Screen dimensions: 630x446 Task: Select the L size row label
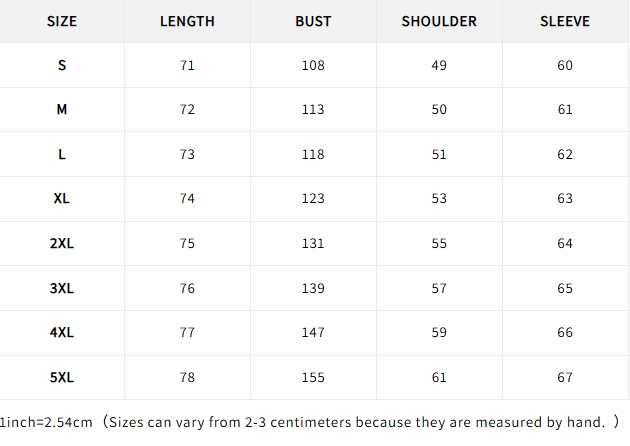[x=61, y=154]
